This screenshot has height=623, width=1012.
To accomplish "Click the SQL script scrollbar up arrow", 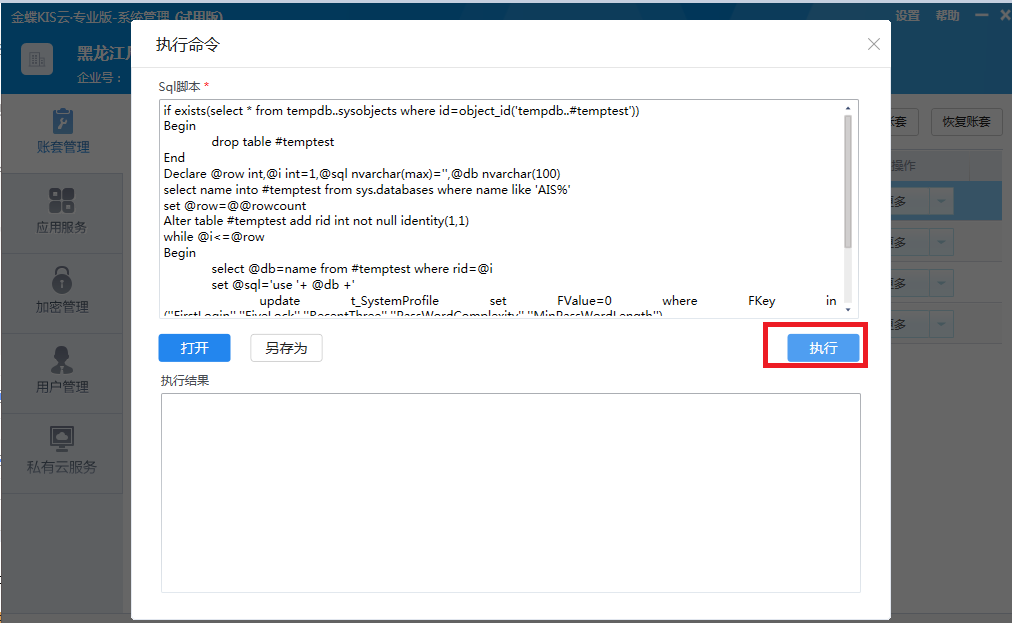I will tap(848, 108).
